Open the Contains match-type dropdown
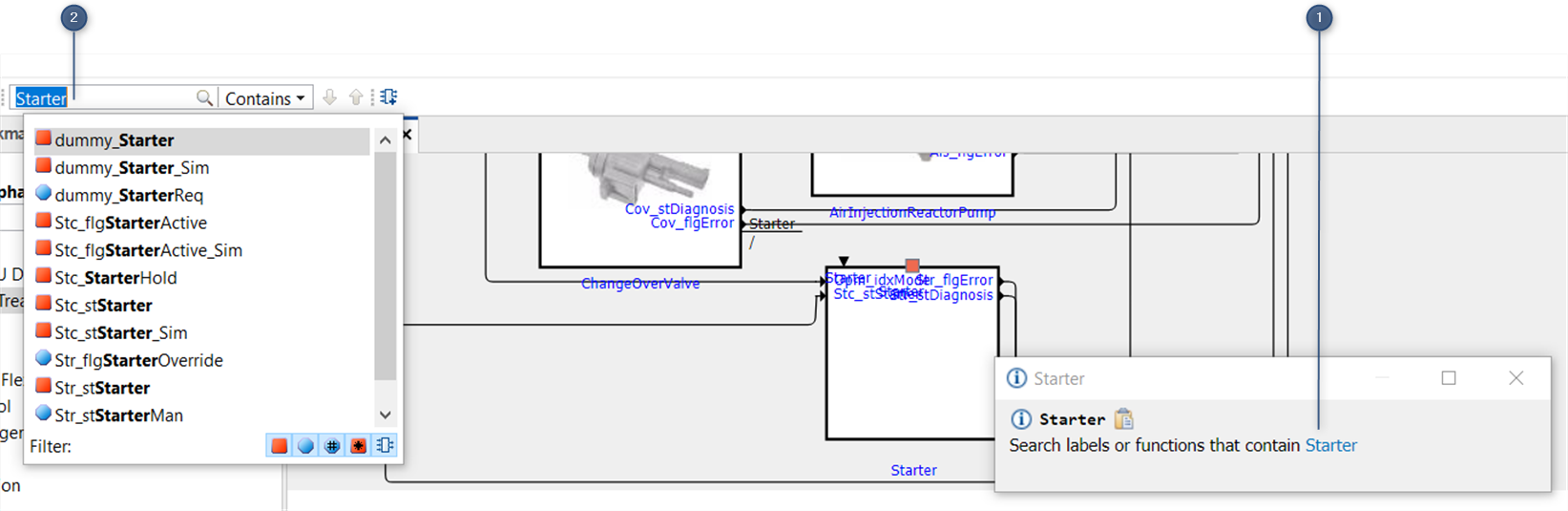 pos(265,98)
